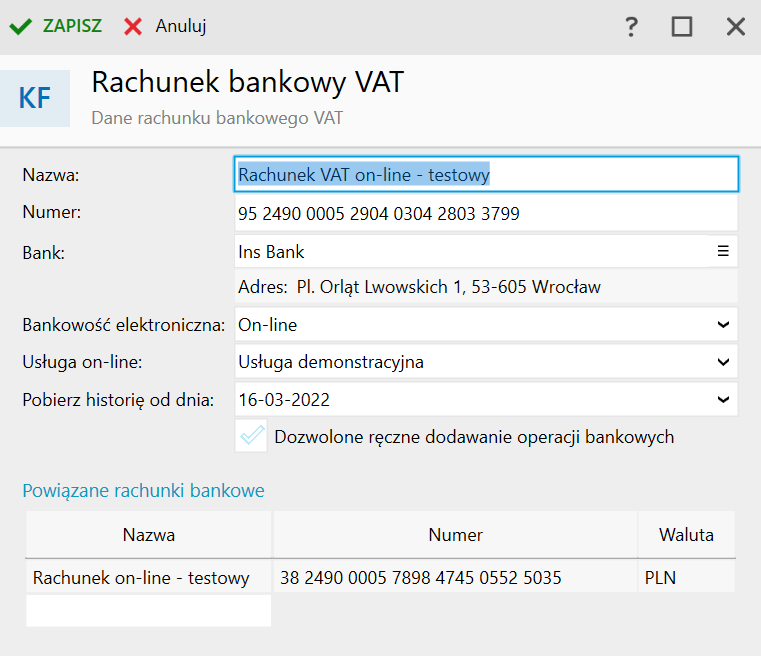Screen dimensions: 761x656
Task: Click into the Nazwa input field
Action: [486, 174]
